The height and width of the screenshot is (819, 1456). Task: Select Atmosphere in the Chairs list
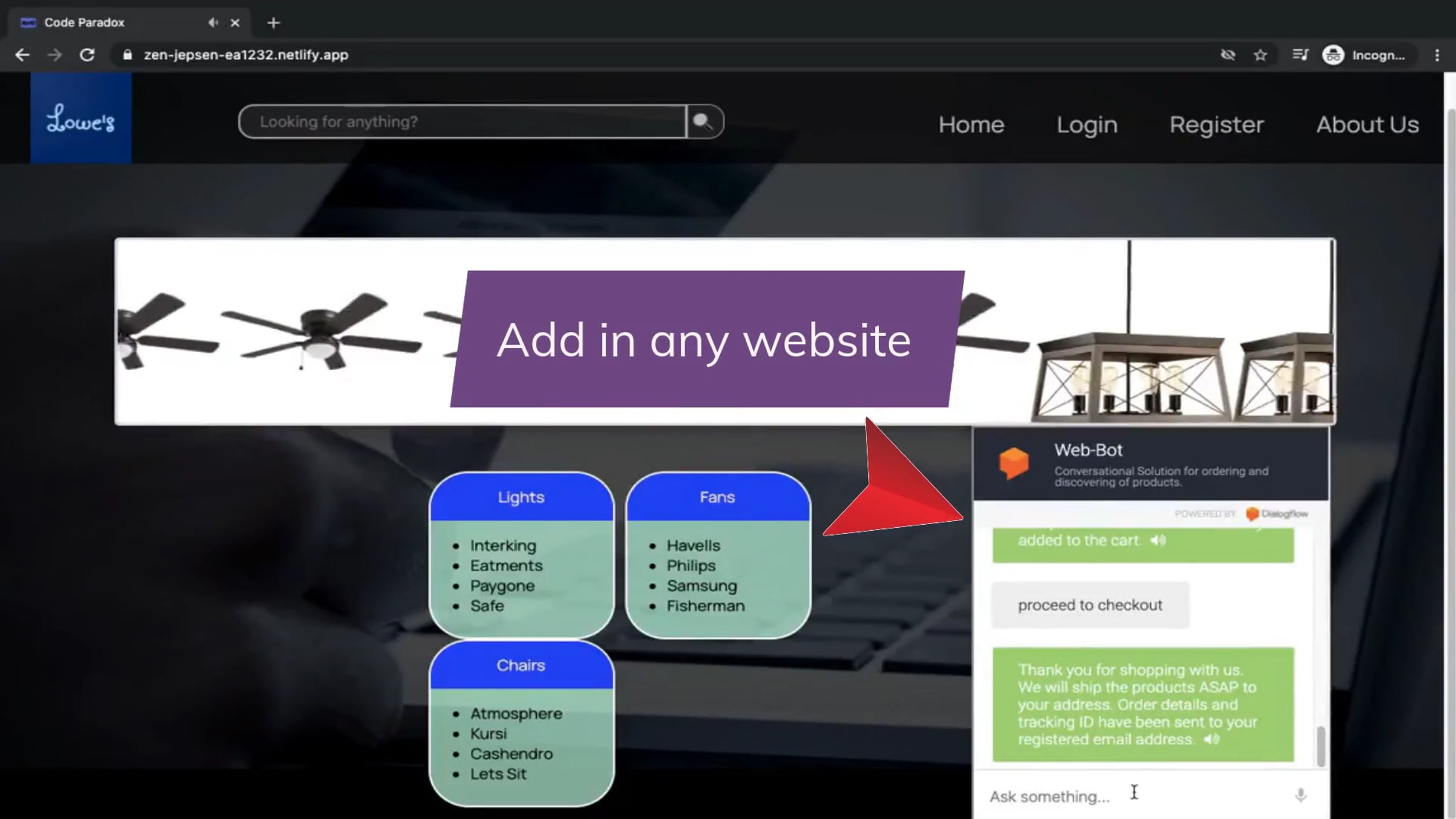point(516,713)
